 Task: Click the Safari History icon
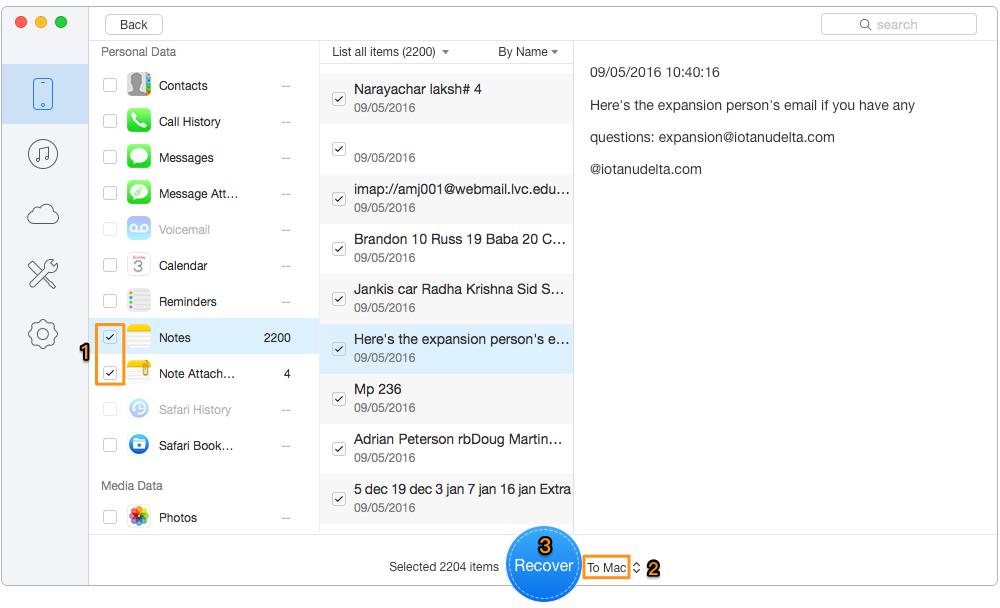(138, 408)
